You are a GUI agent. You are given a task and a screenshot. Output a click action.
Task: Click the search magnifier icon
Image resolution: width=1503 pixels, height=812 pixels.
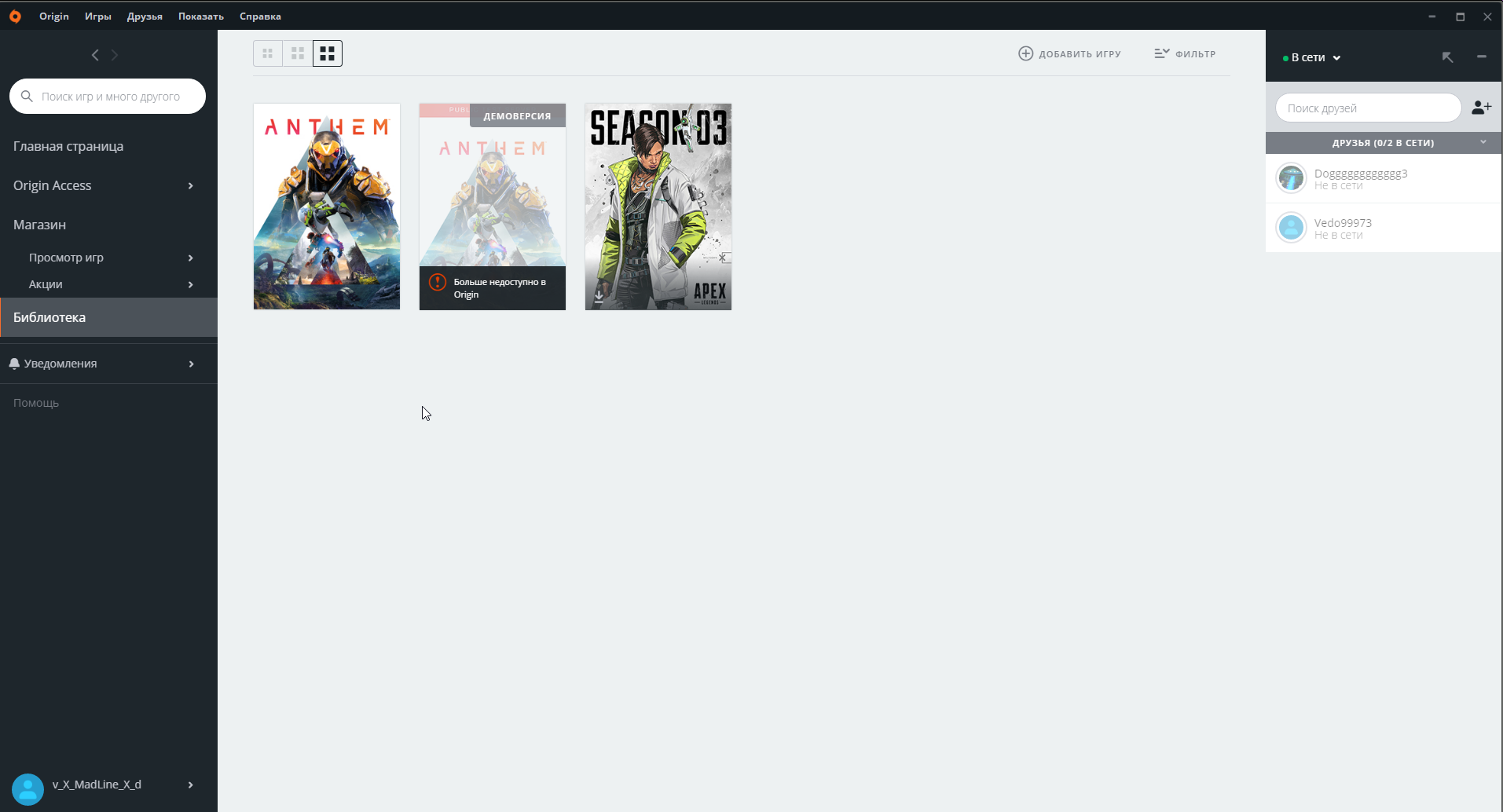point(27,96)
